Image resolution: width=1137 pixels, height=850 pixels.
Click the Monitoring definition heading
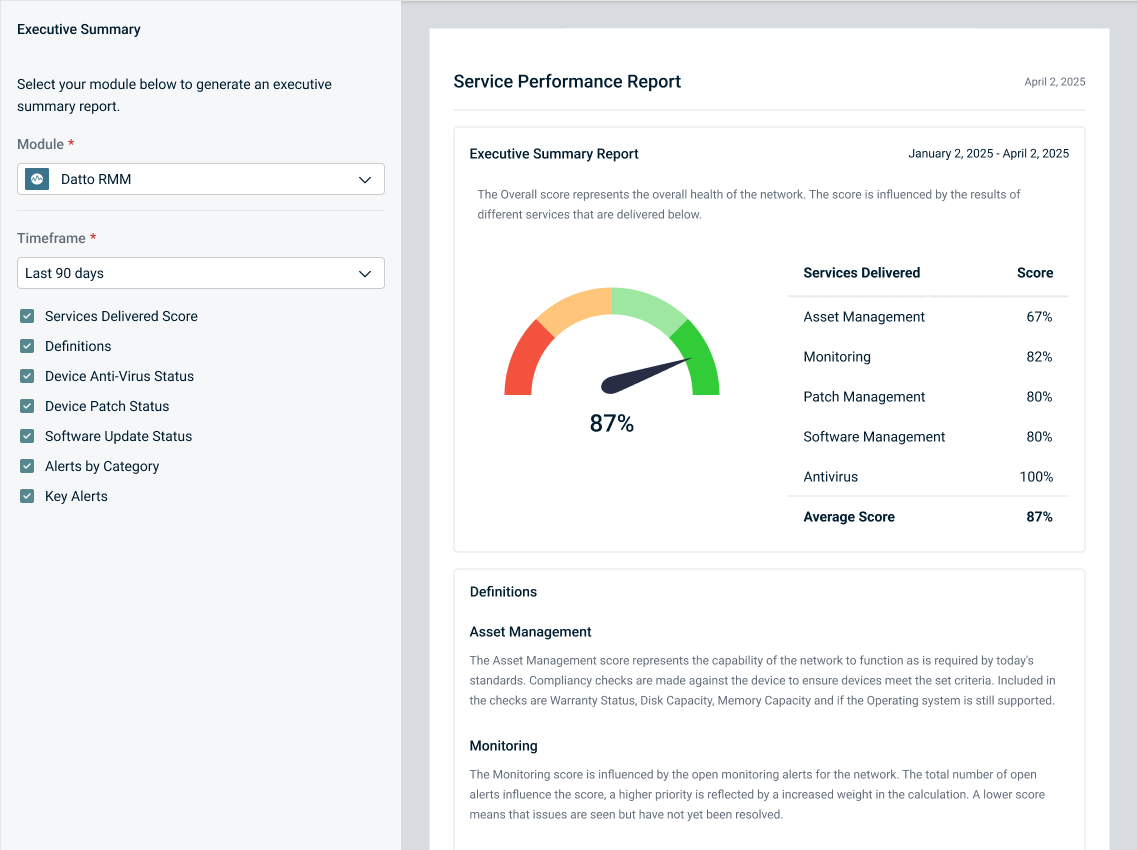coord(503,746)
